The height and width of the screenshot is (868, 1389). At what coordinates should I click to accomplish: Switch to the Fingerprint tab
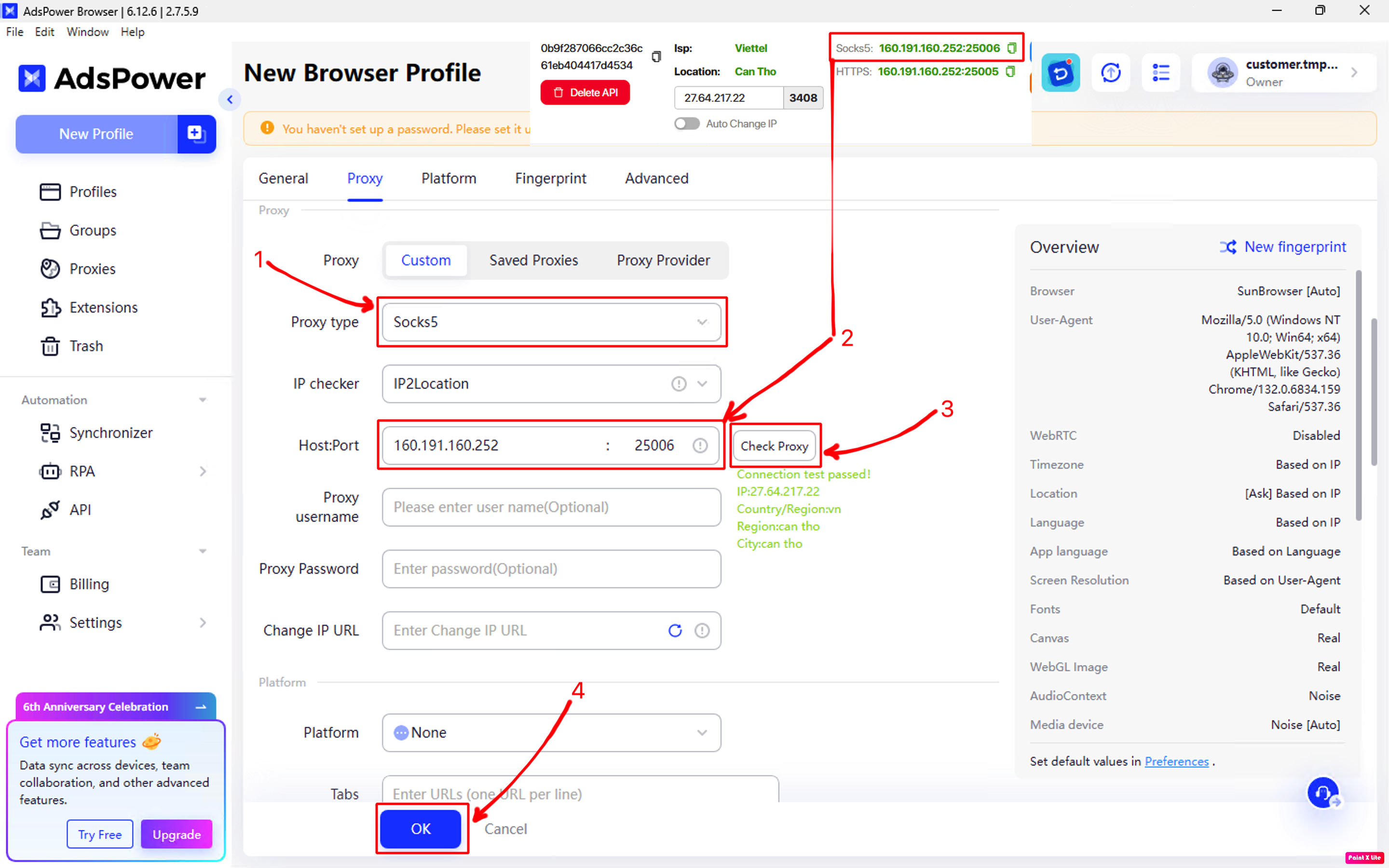(x=550, y=178)
